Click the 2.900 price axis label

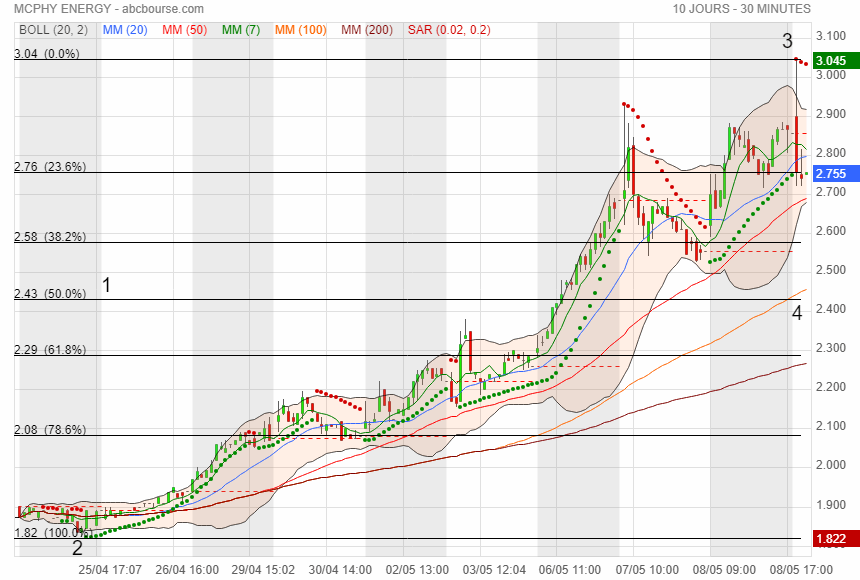pos(831,114)
